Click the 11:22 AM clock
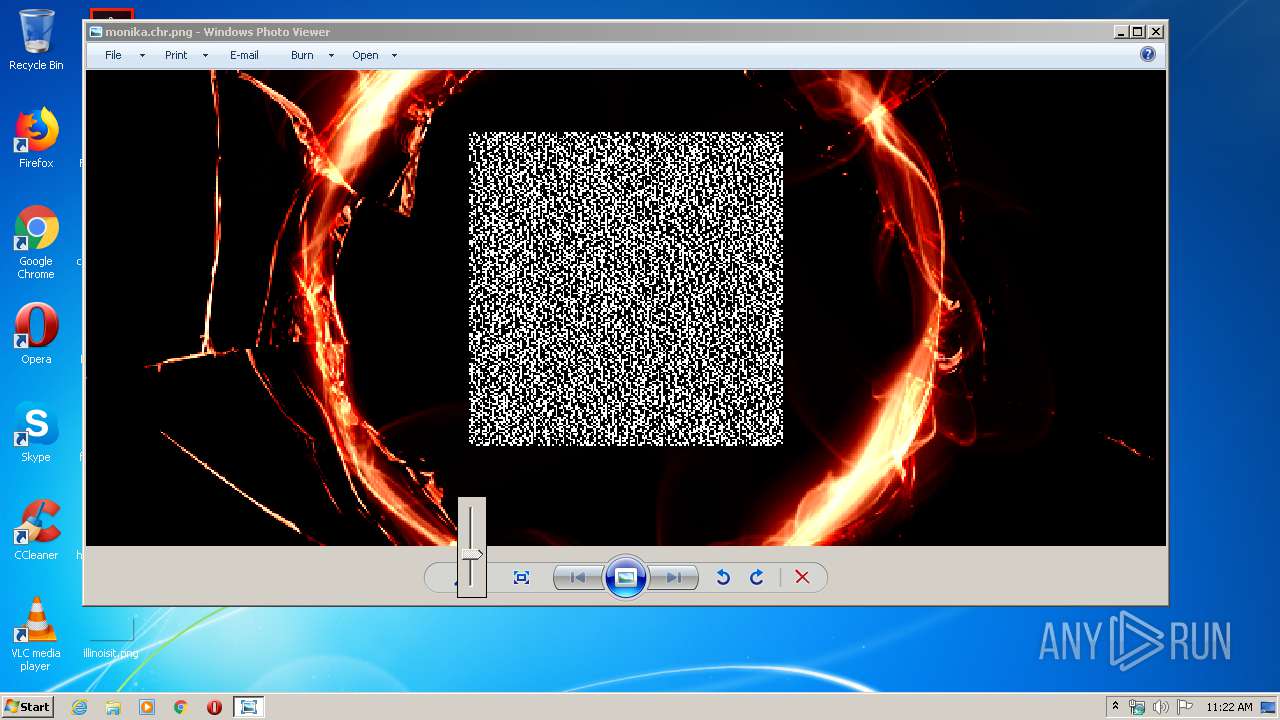Viewport: 1280px width, 720px height. point(1229,707)
